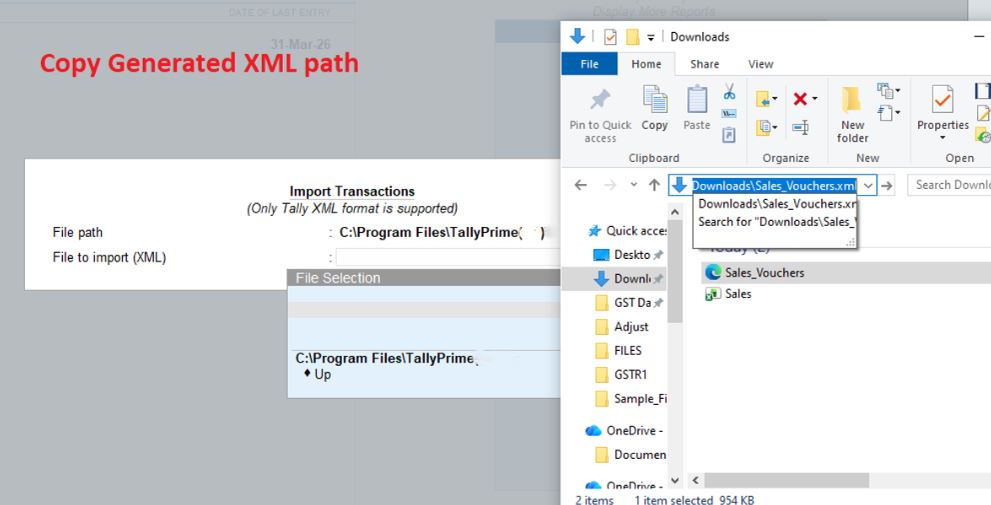Viewport: 991px width, 505px height.
Task: Open the Copy to dropdown
Action: [767, 128]
